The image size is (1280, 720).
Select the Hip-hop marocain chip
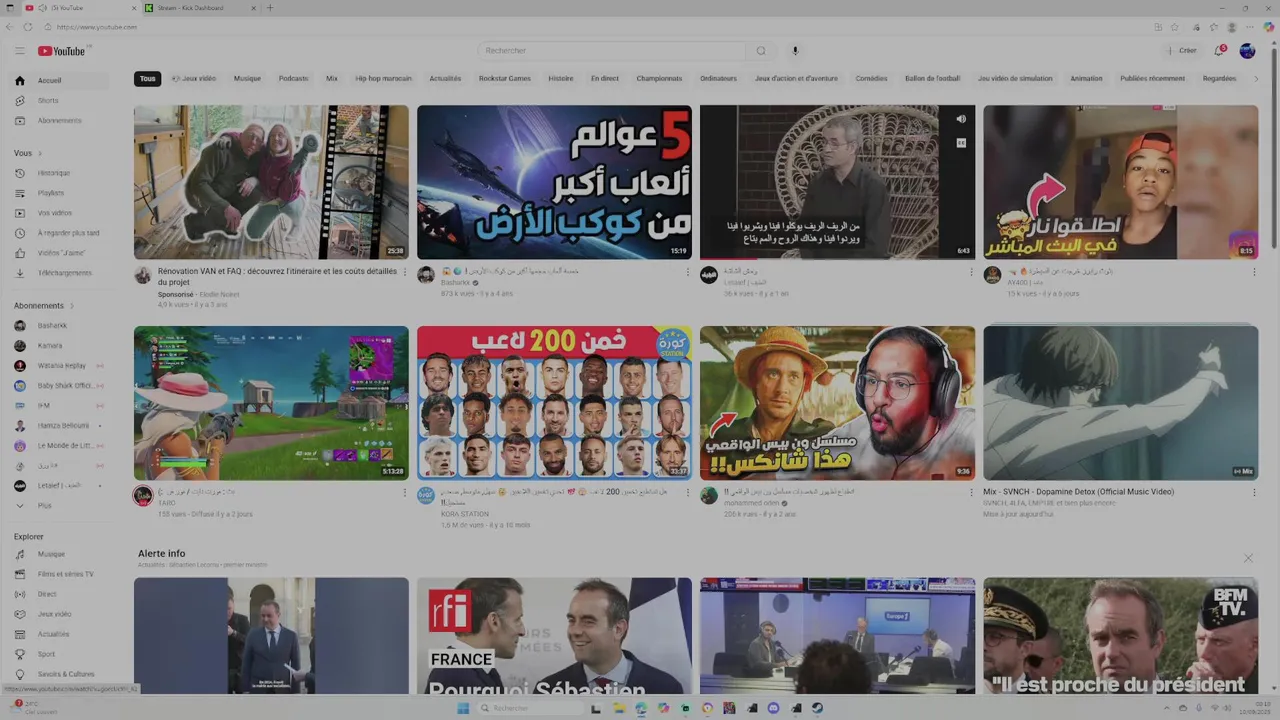[x=383, y=78]
